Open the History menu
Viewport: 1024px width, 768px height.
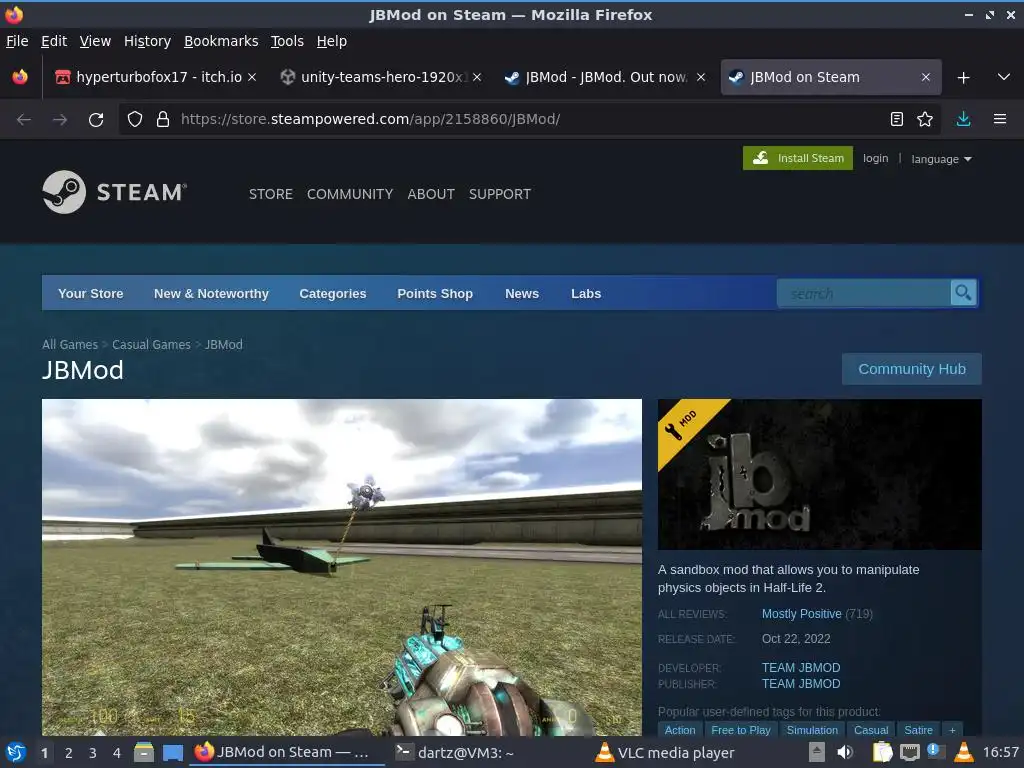pyautogui.click(x=147, y=41)
